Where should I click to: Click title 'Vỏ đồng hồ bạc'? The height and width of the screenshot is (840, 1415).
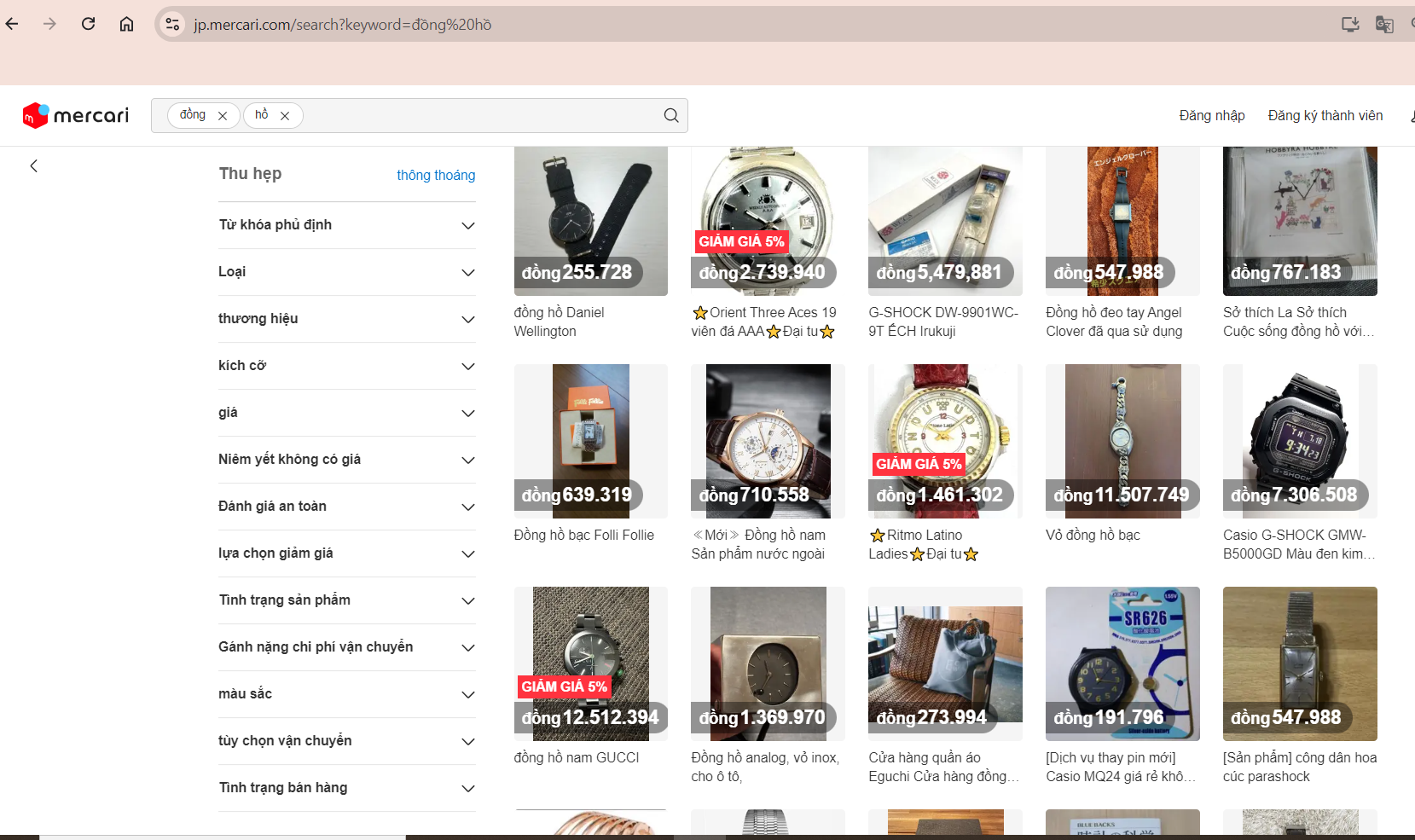click(x=1093, y=536)
